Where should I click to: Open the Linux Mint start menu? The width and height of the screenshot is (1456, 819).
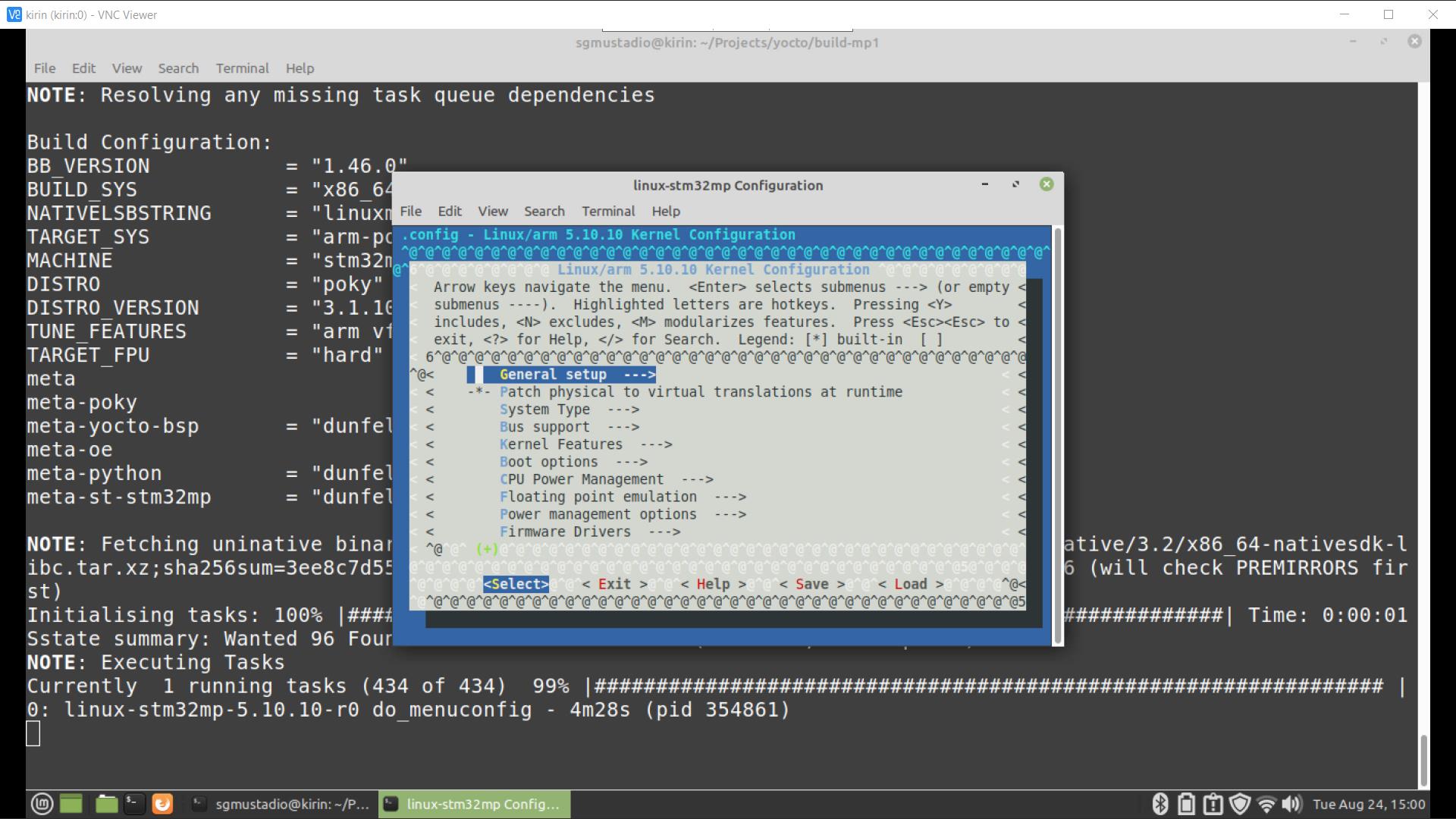pyautogui.click(x=42, y=804)
